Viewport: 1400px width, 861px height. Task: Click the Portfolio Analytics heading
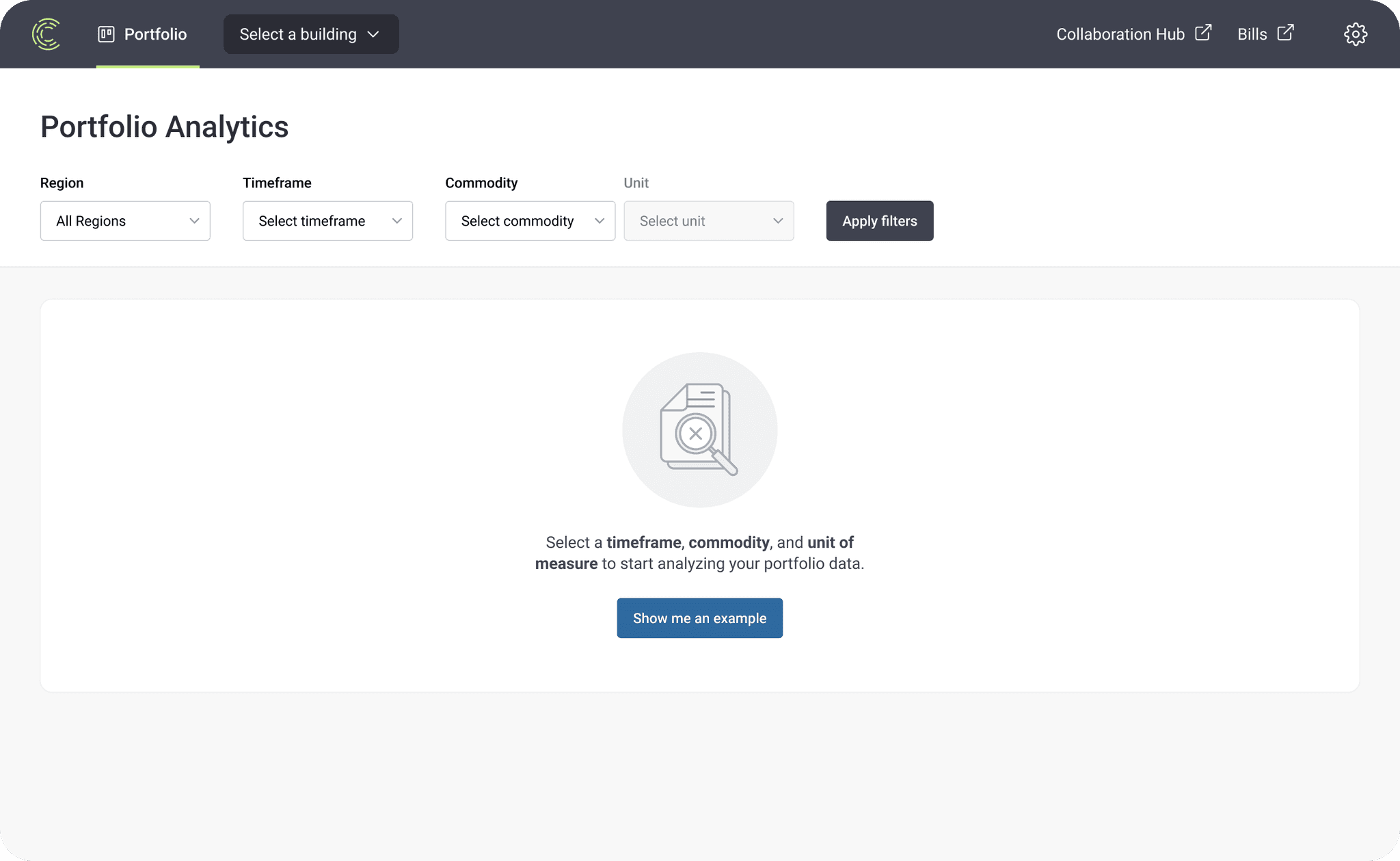click(164, 127)
